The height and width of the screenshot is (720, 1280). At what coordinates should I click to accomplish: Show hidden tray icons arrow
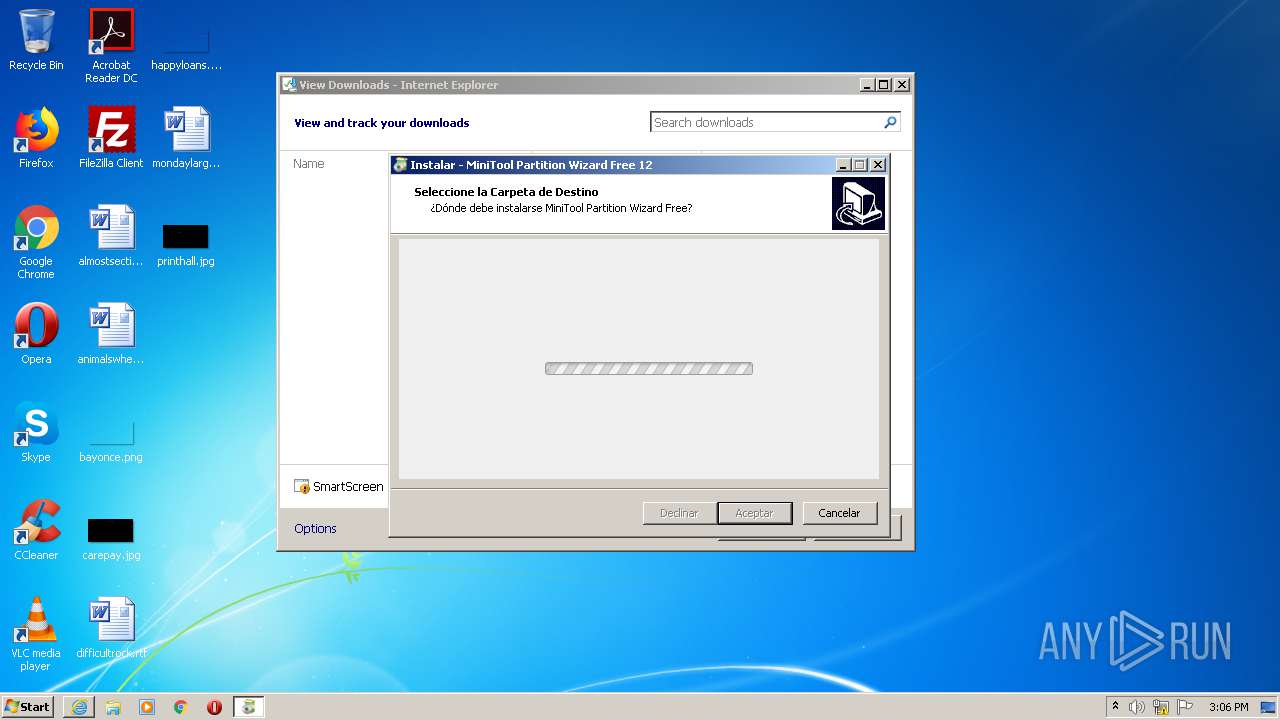[x=1115, y=707]
